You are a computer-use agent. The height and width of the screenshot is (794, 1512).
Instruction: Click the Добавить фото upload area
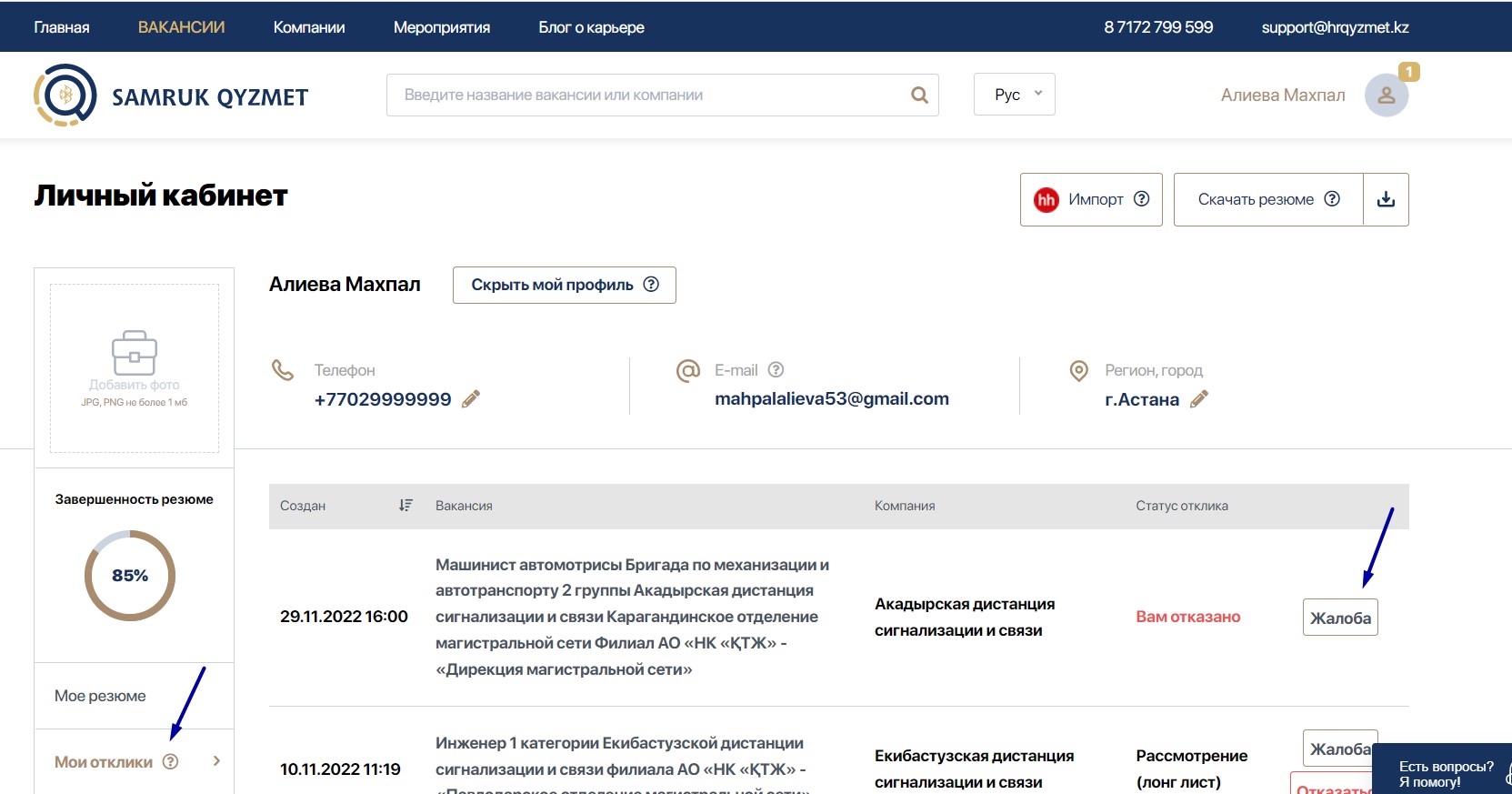tap(135, 368)
